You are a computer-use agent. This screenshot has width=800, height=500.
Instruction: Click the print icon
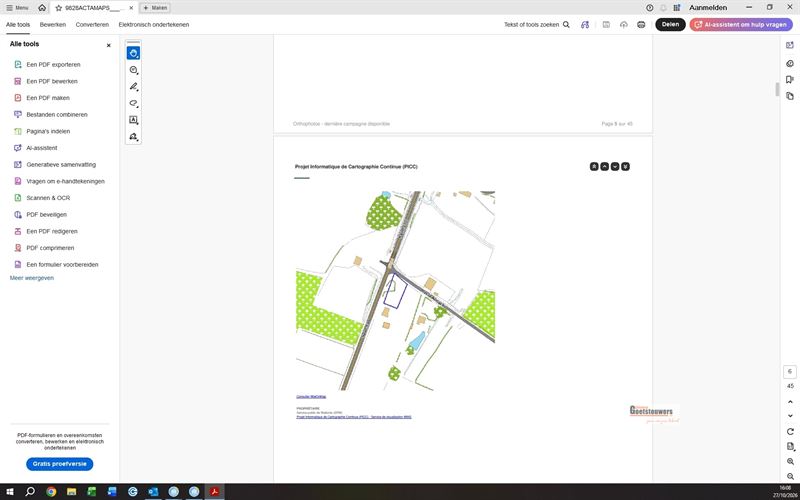[641, 24]
